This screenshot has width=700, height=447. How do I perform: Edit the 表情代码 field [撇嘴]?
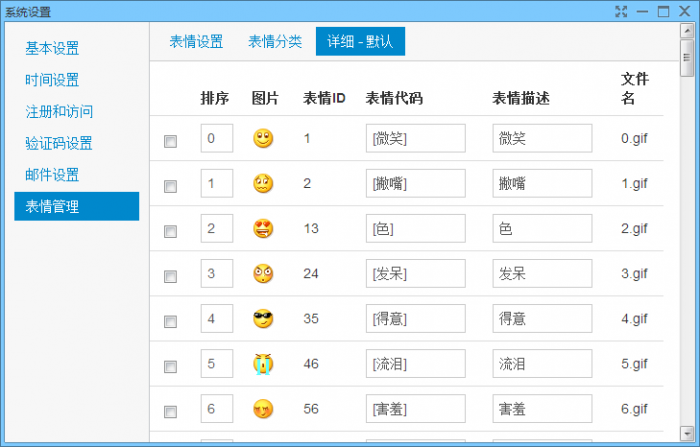coord(416,184)
